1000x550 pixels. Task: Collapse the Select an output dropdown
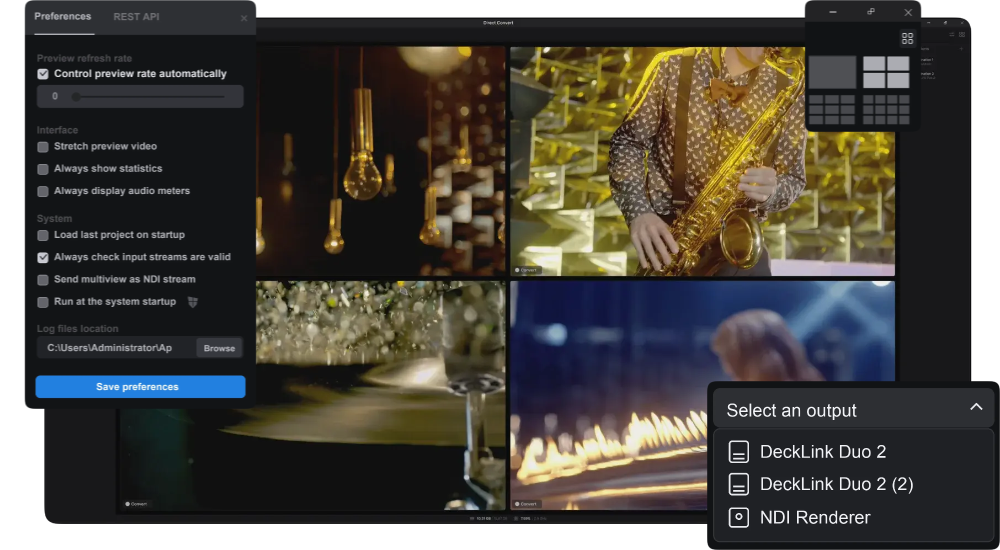click(x=853, y=410)
